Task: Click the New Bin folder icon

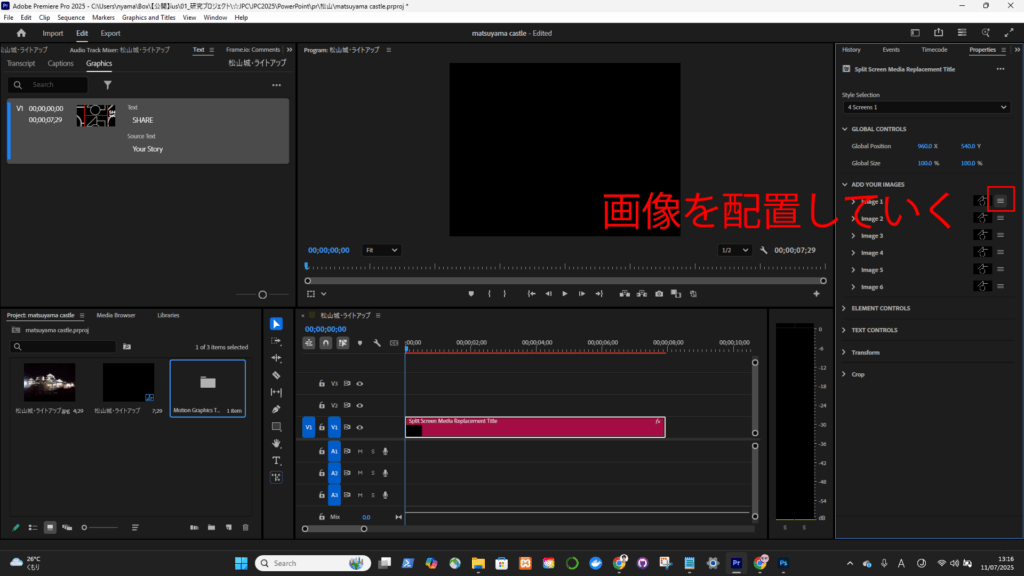Action: coord(211,527)
